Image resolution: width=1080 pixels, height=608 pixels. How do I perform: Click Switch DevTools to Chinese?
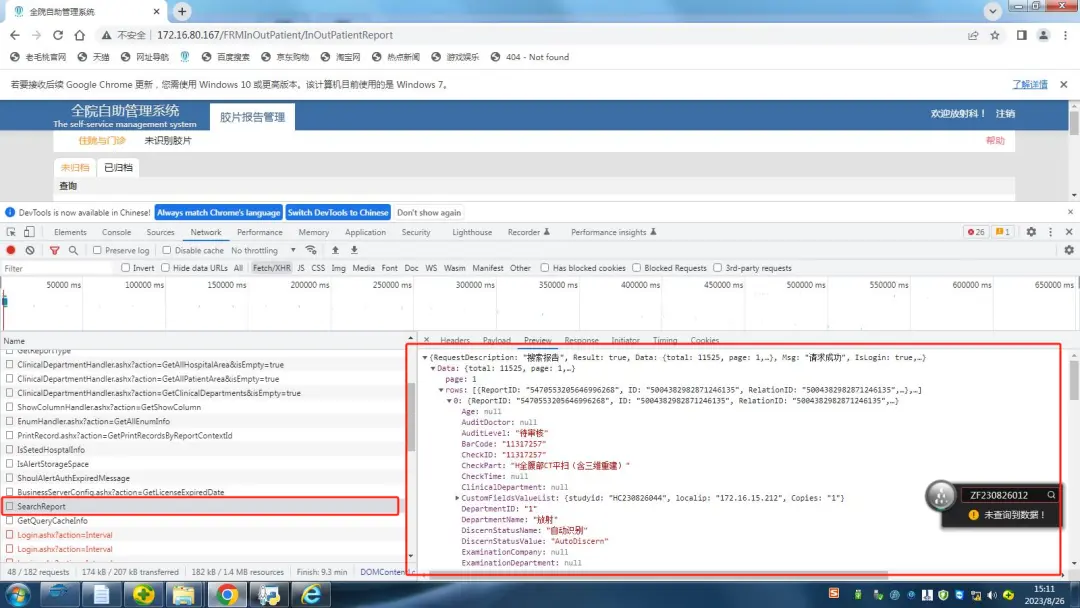tap(338, 212)
